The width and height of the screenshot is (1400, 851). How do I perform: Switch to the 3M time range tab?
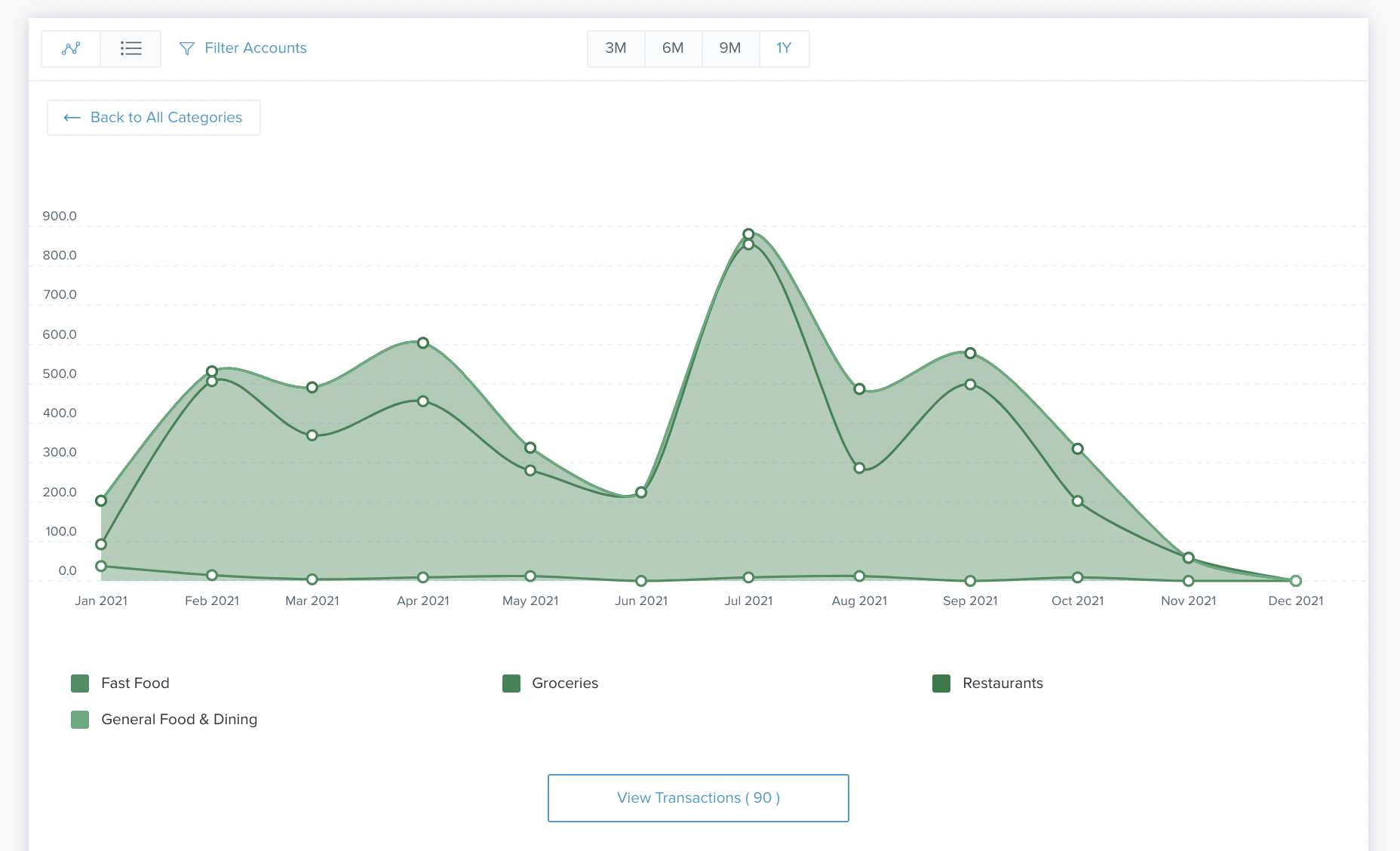[616, 48]
